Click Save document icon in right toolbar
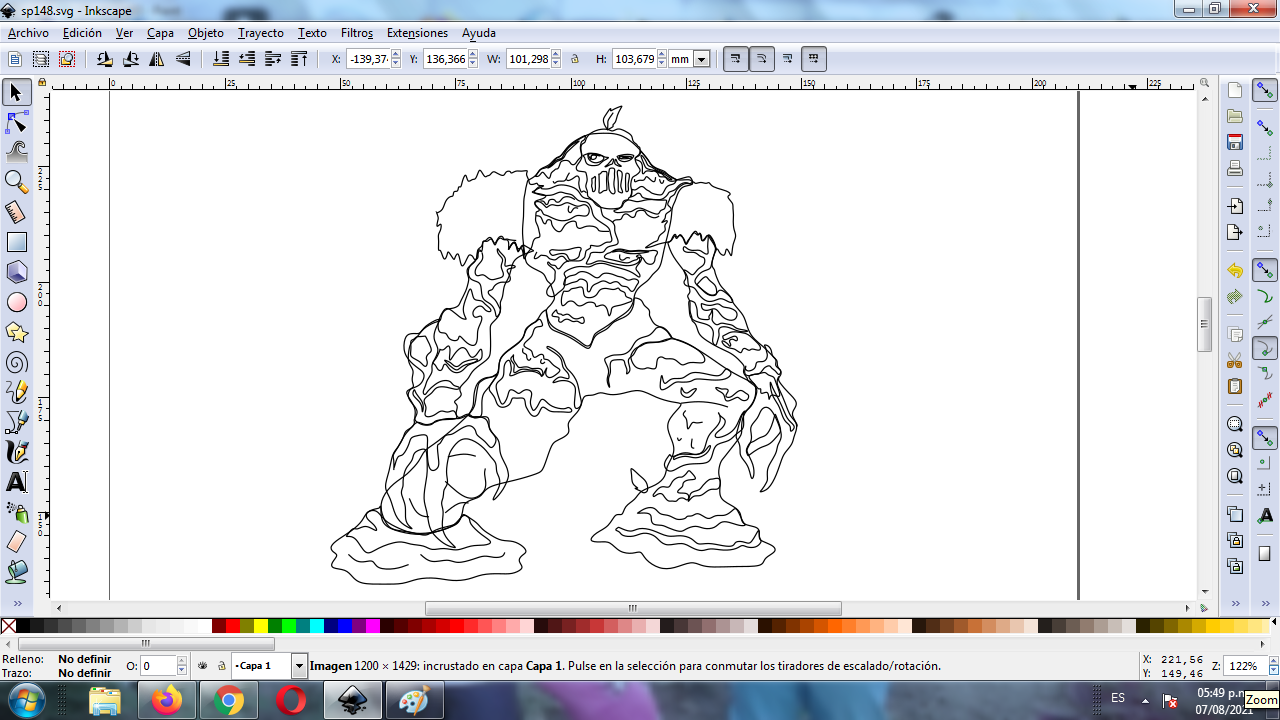Viewport: 1280px width, 720px height. pyautogui.click(x=1235, y=142)
